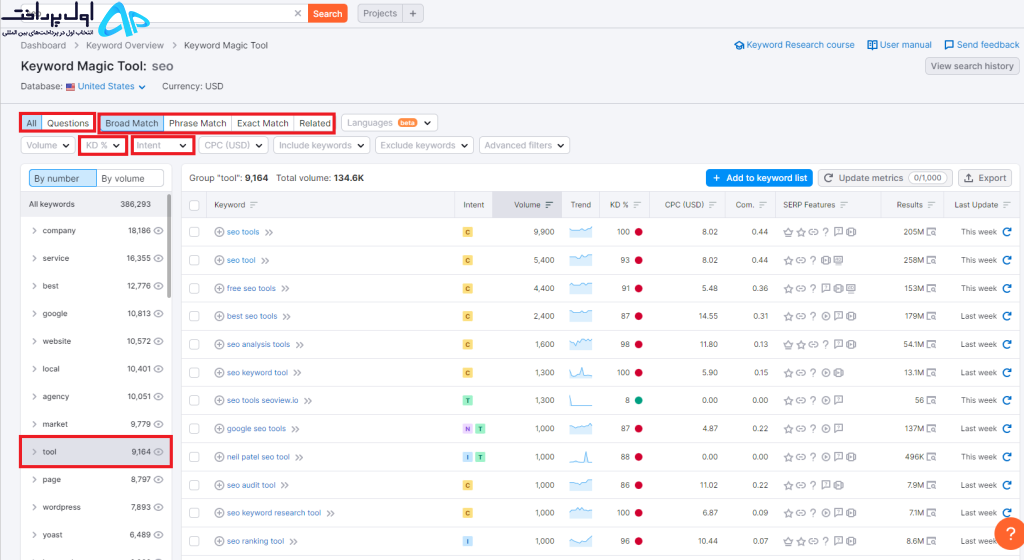Open double-arrow for 'seo tool' keyword
The image size is (1024, 560).
(x=265, y=260)
